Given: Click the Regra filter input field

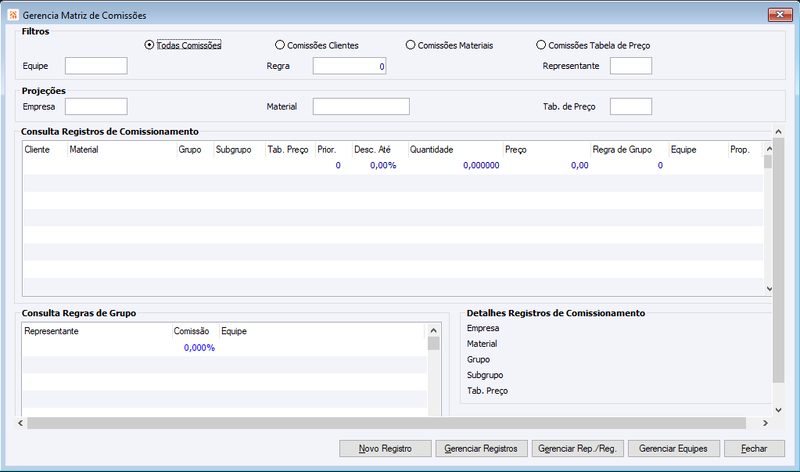Looking at the screenshot, I should point(349,66).
